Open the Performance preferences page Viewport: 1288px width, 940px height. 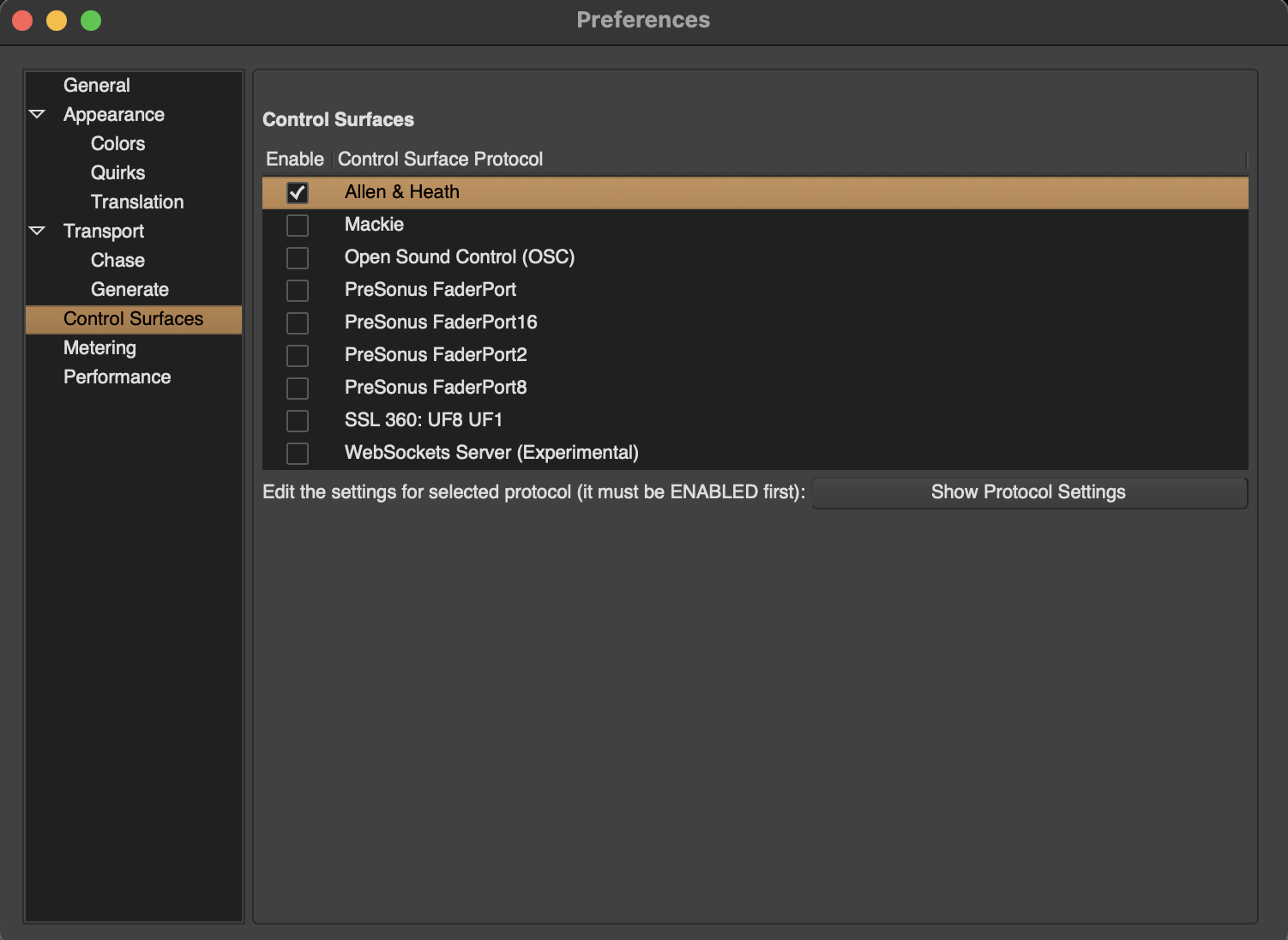click(117, 377)
